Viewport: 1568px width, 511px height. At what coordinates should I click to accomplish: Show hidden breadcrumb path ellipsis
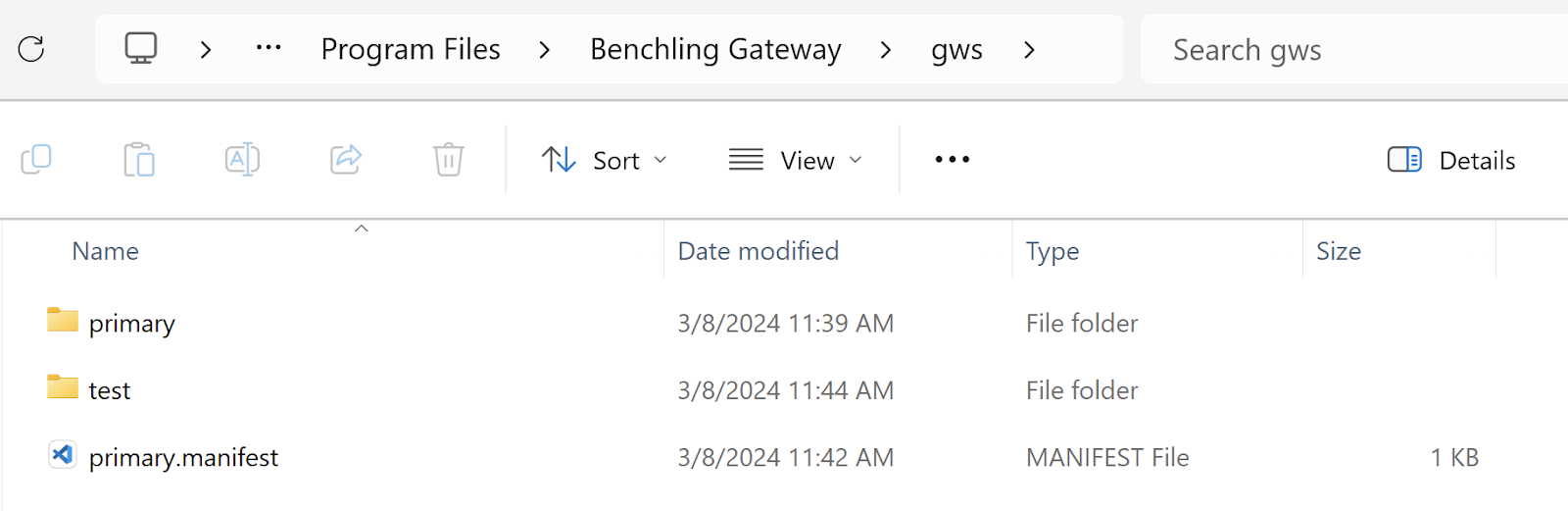click(269, 48)
